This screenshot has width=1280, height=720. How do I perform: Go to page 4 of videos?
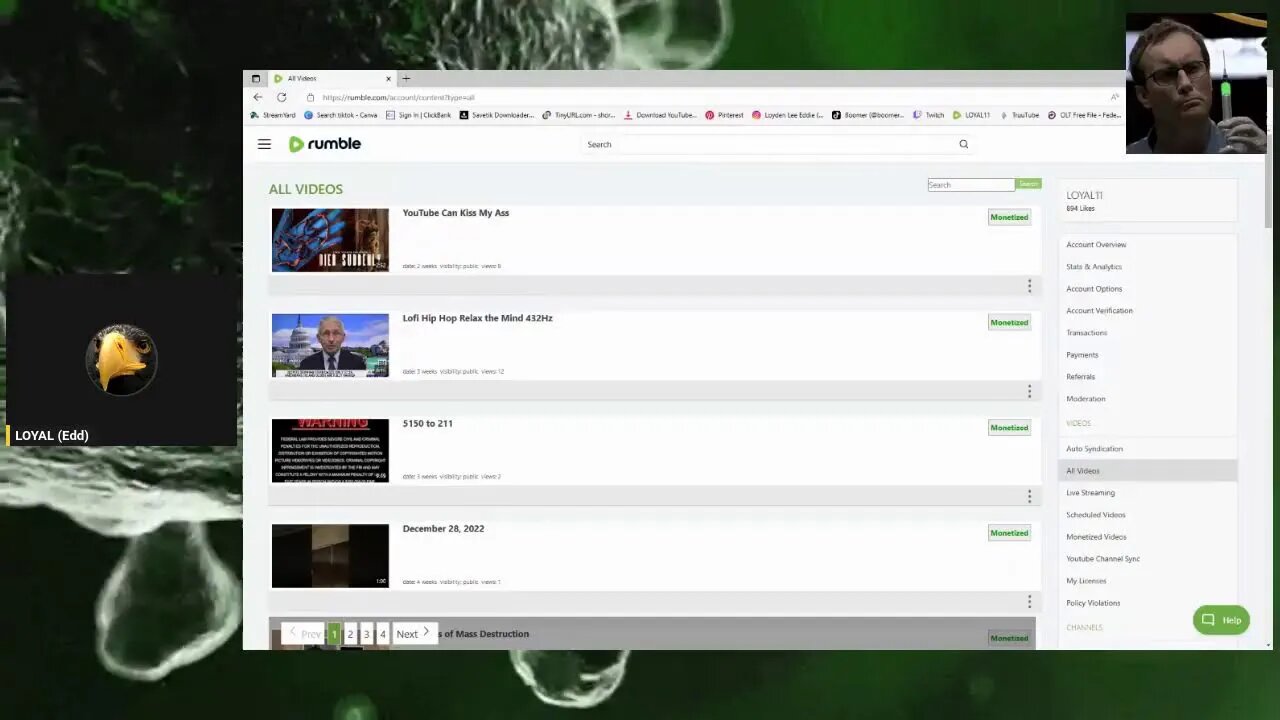382,634
